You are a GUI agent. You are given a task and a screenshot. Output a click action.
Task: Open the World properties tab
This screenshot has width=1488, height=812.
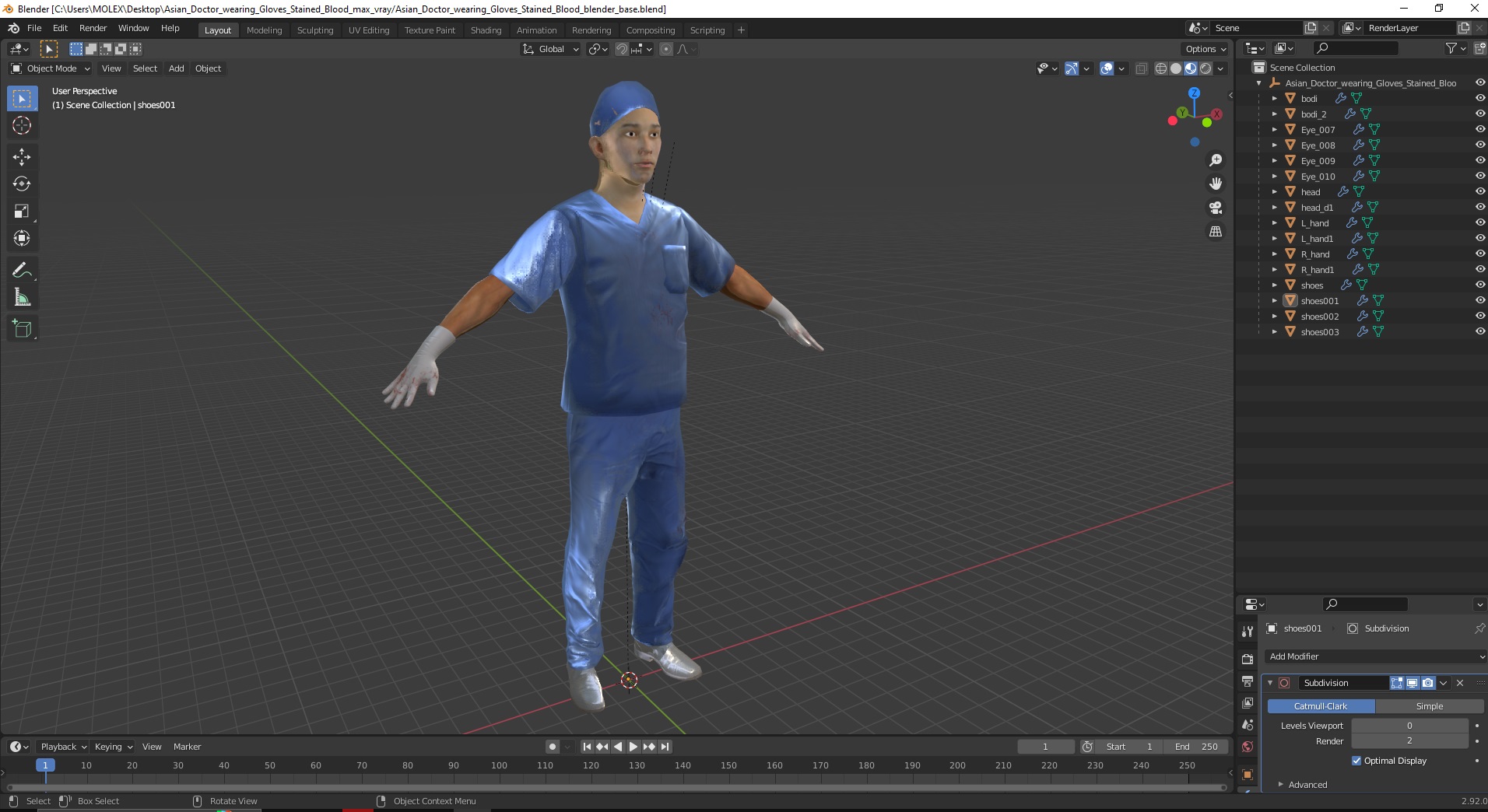[1248, 747]
